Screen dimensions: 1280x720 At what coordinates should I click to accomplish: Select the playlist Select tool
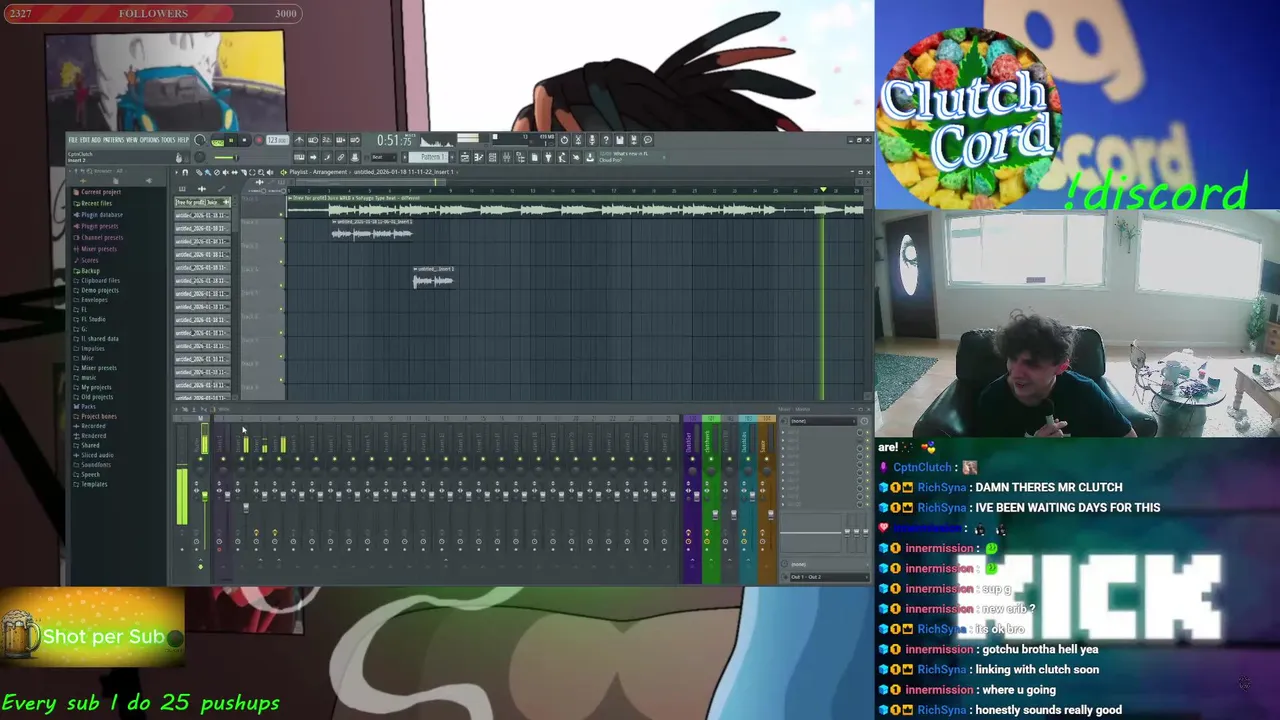252,172
